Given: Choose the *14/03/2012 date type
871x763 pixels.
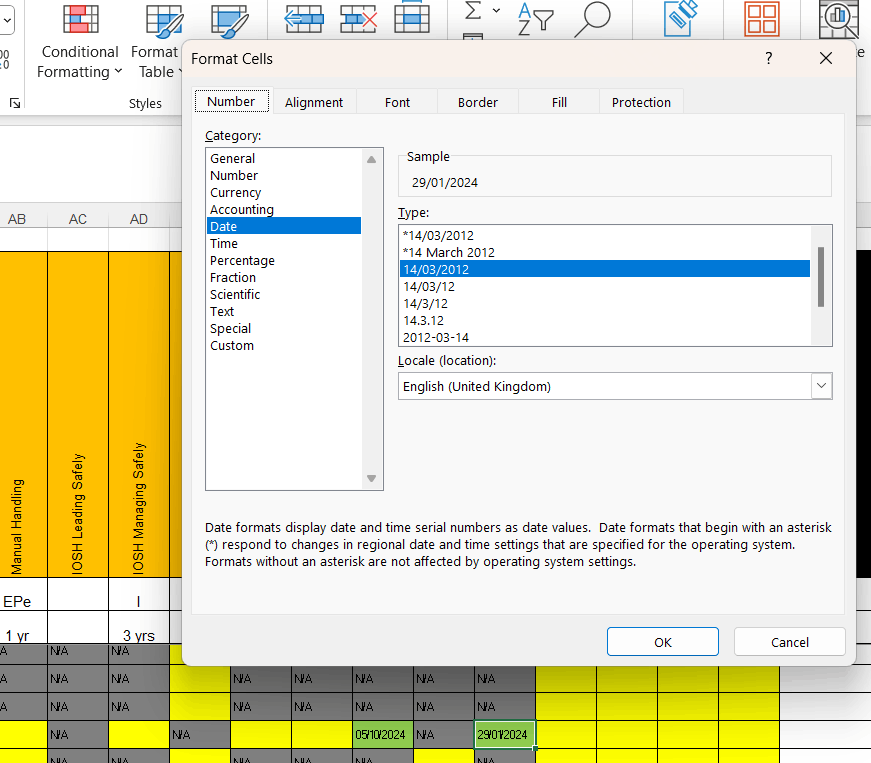Looking at the screenshot, I should [605, 235].
